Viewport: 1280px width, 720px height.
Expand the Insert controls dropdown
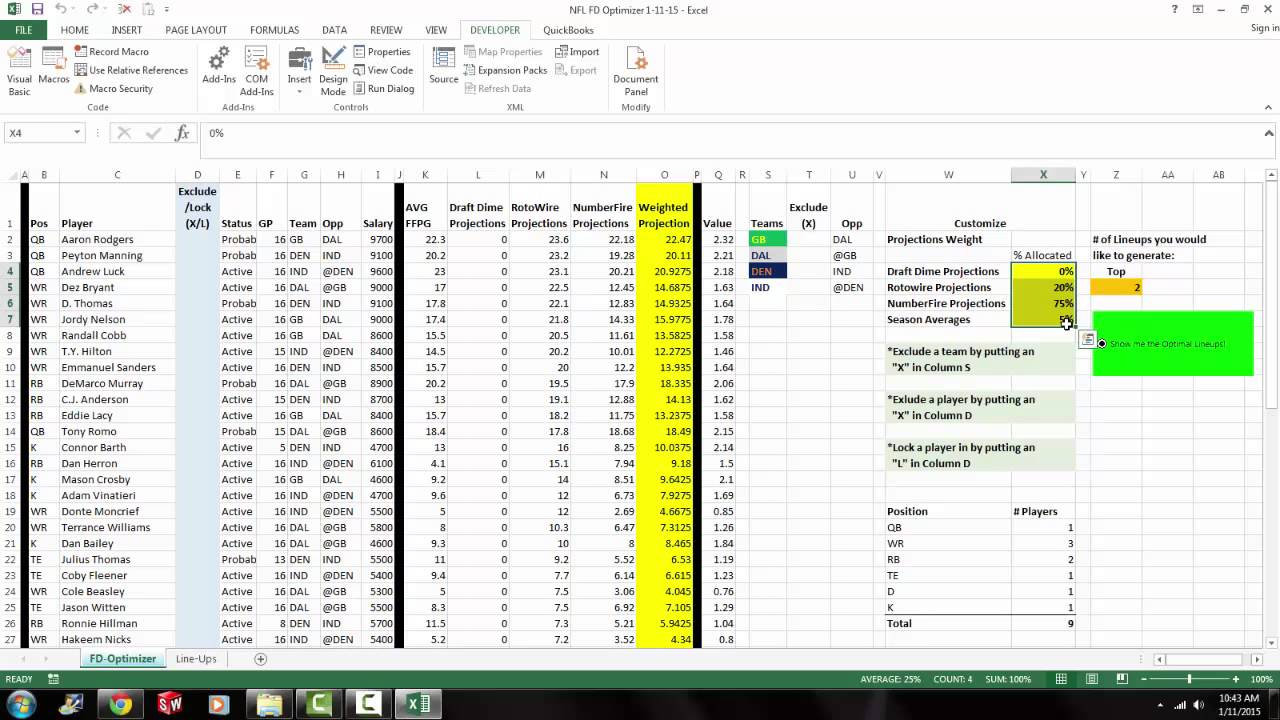299,71
